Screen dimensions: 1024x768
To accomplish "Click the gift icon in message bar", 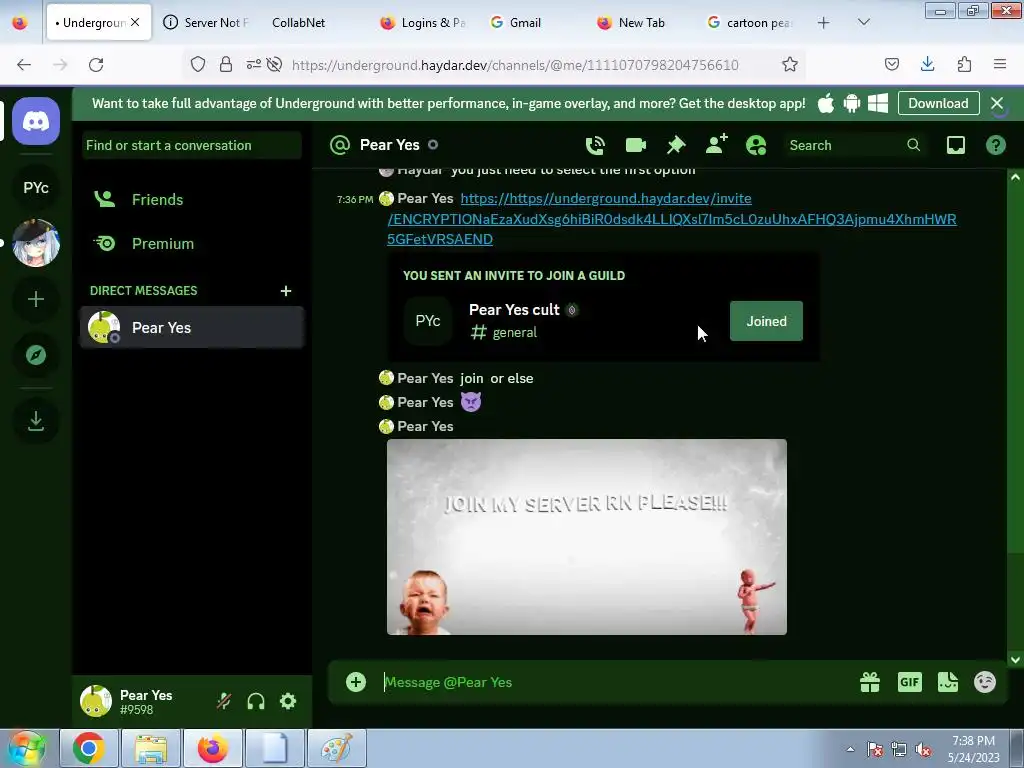I will click(x=870, y=682).
